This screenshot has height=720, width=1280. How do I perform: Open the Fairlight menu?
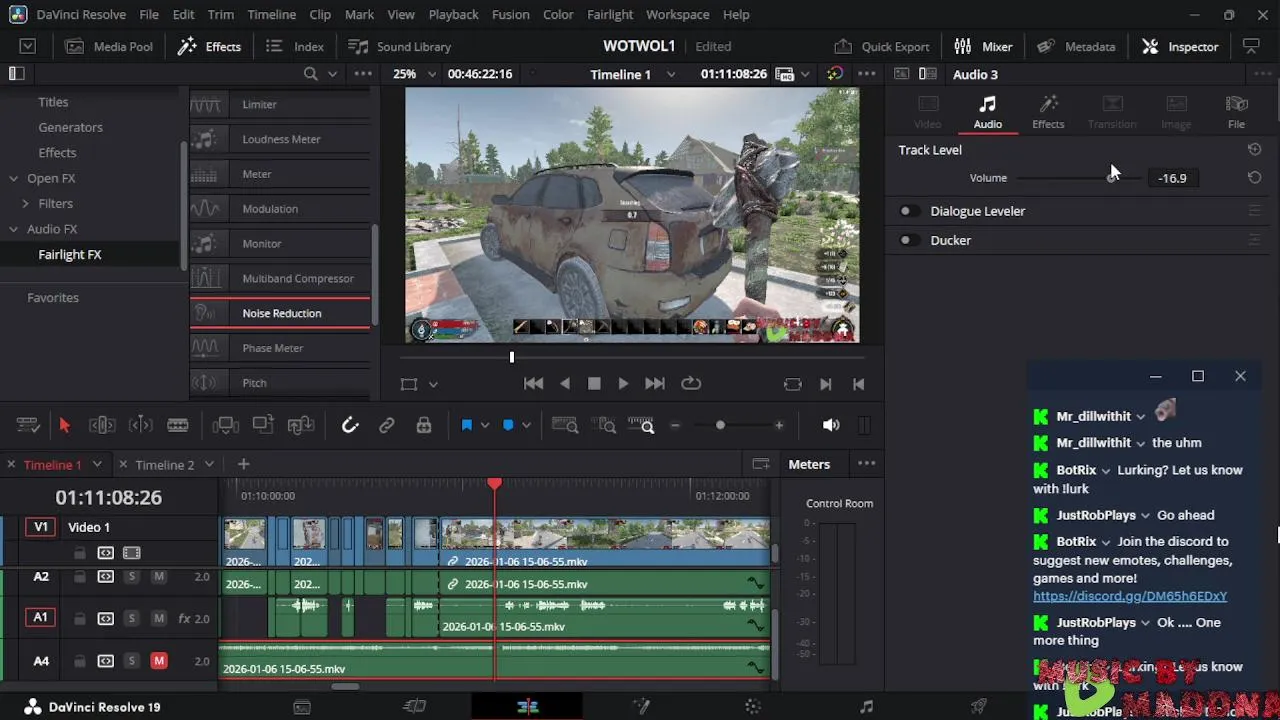610,15
